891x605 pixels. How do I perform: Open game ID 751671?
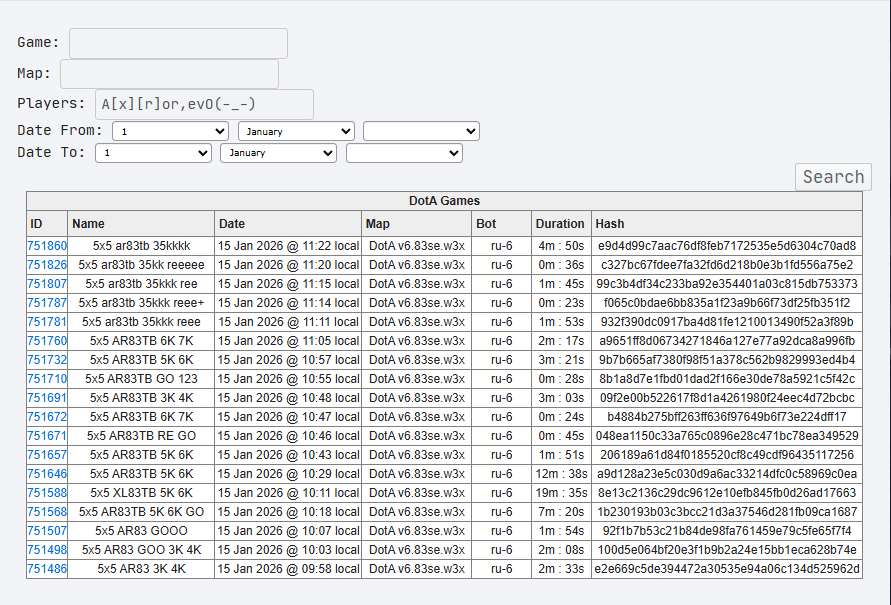tap(47, 436)
